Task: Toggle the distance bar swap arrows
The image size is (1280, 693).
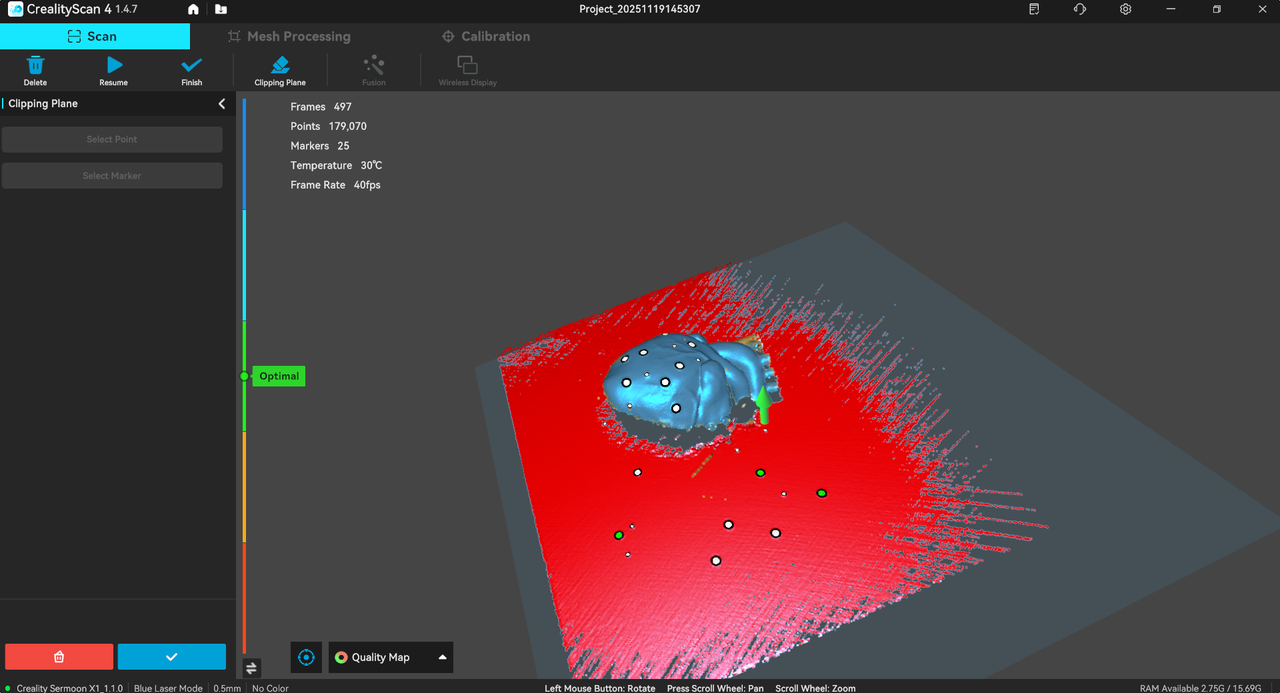Action: [x=251, y=668]
